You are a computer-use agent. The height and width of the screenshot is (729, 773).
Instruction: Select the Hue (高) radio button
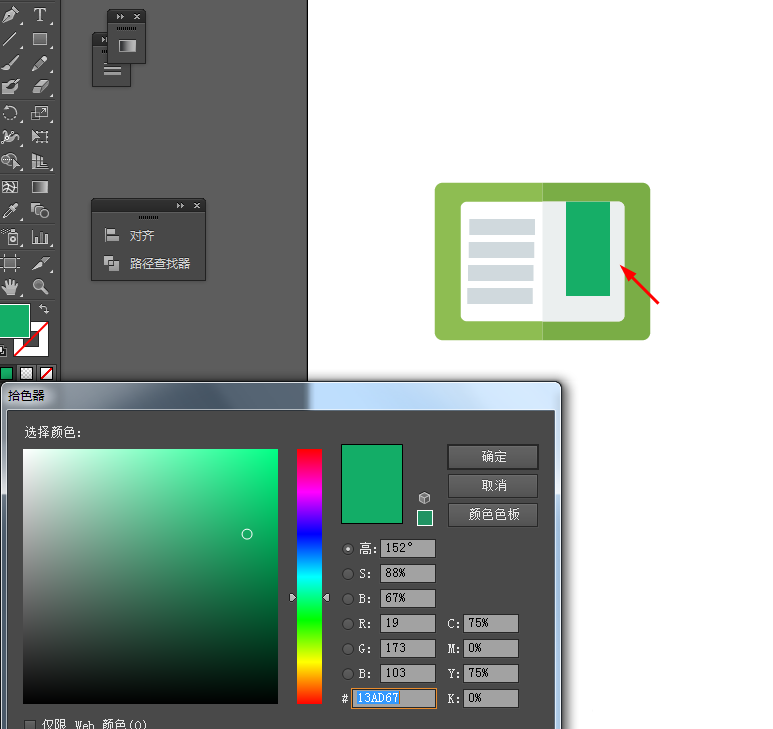point(348,549)
